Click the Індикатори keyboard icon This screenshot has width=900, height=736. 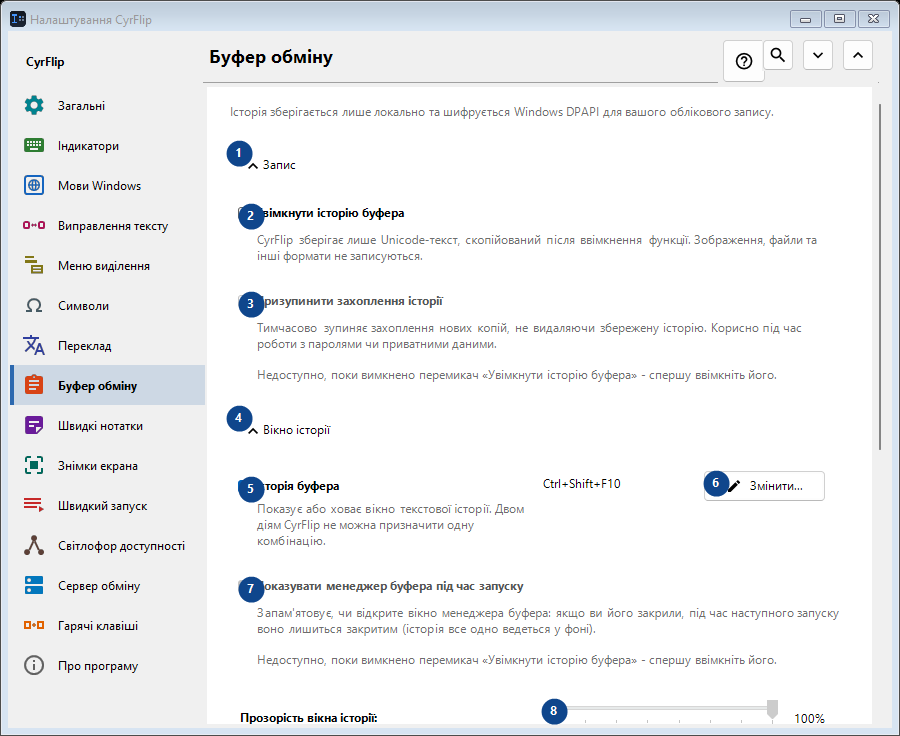coord(34,146)
